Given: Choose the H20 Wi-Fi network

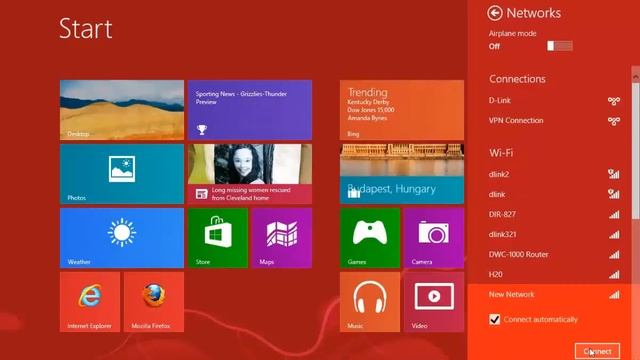Looking at the screenshot, I should [x=554, y=274].
